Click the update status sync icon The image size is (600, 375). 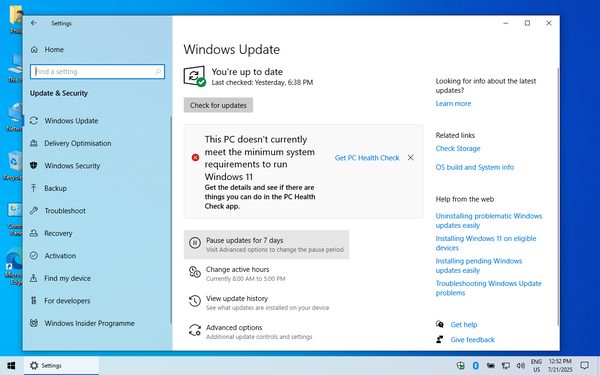194,76
